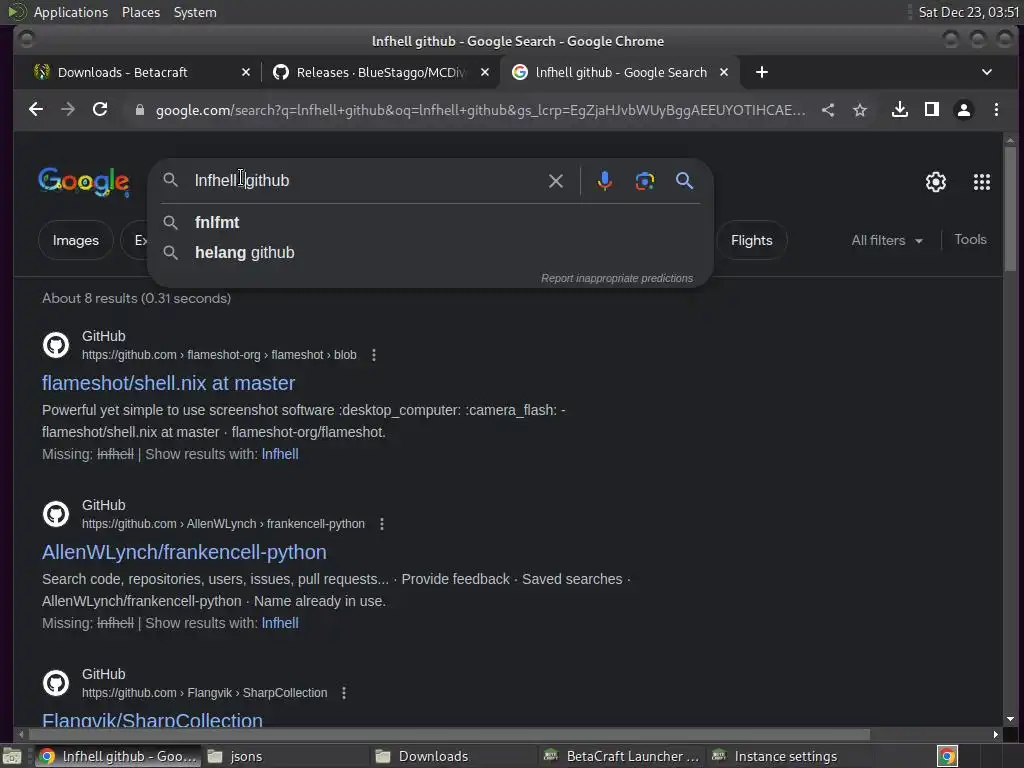Open search Tools button
Screen dimensions: 1024x768
coord(970,240)
